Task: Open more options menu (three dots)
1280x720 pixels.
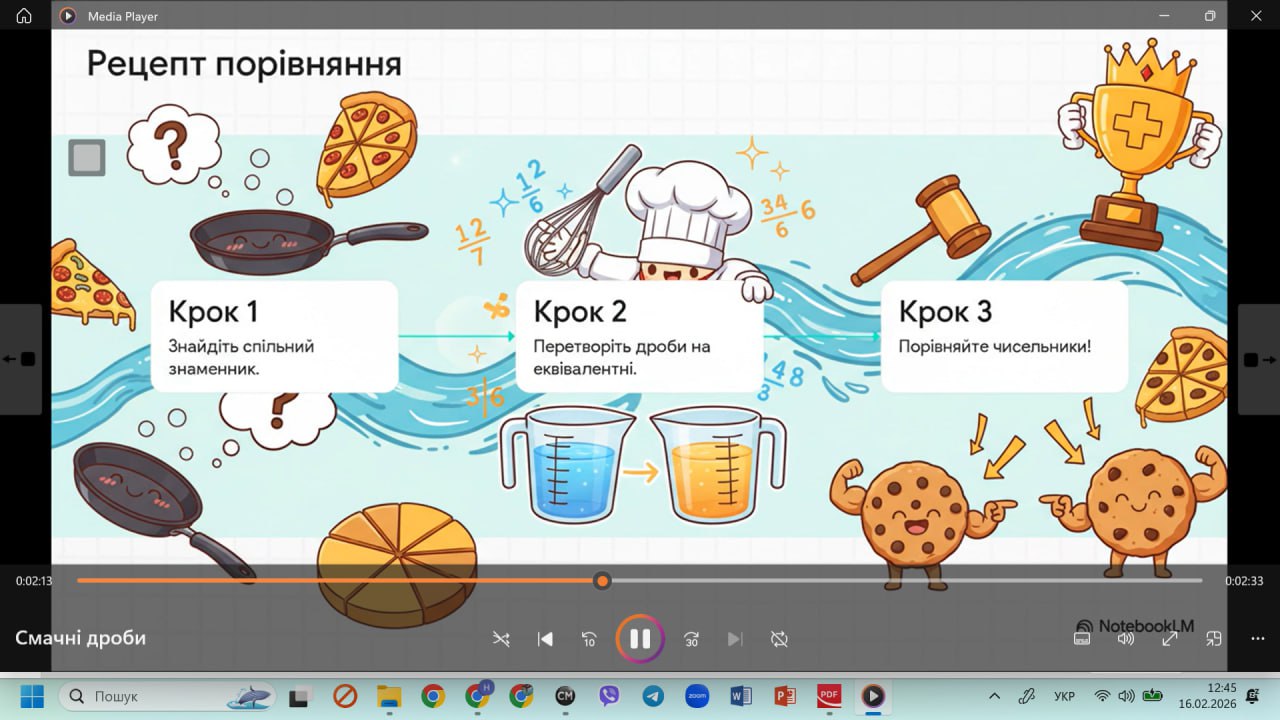Action: pos(1258,639)
